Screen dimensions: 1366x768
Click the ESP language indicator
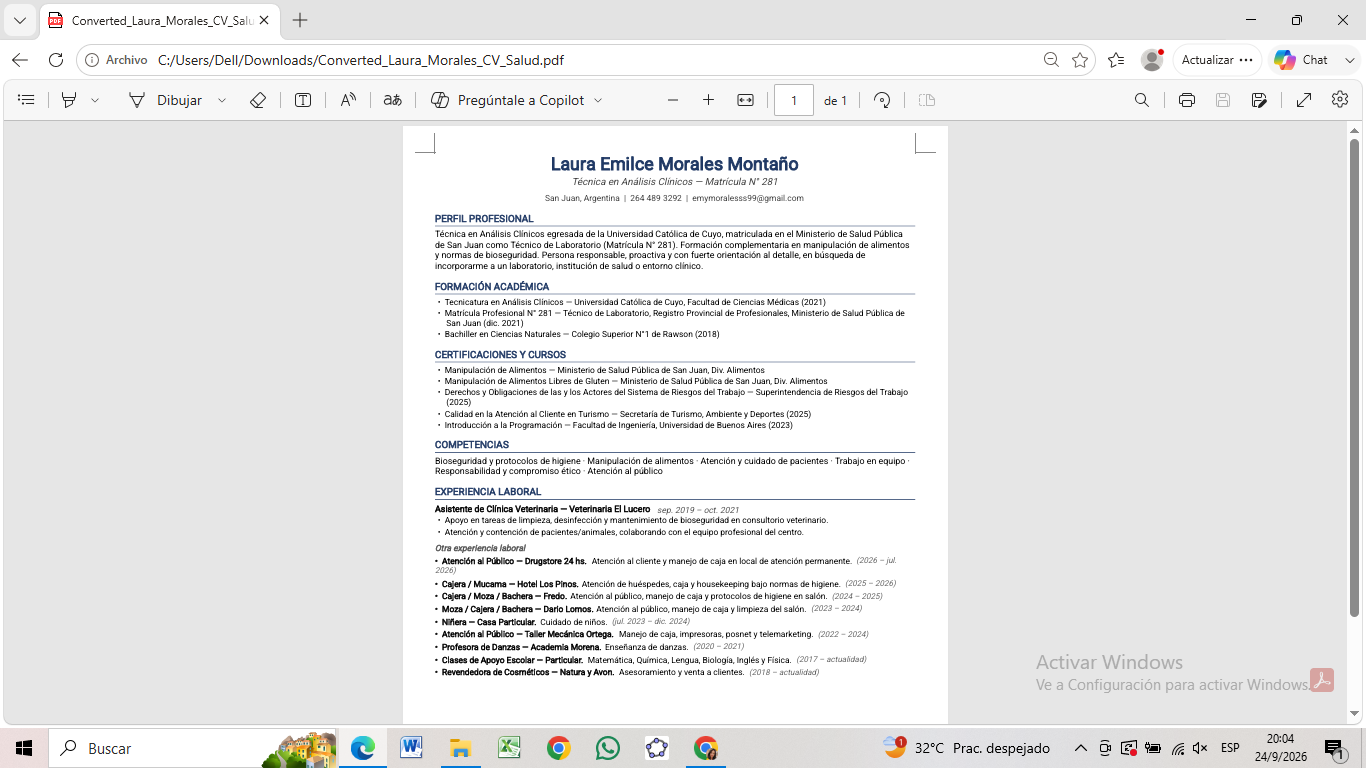click(x=1230, y=748)
